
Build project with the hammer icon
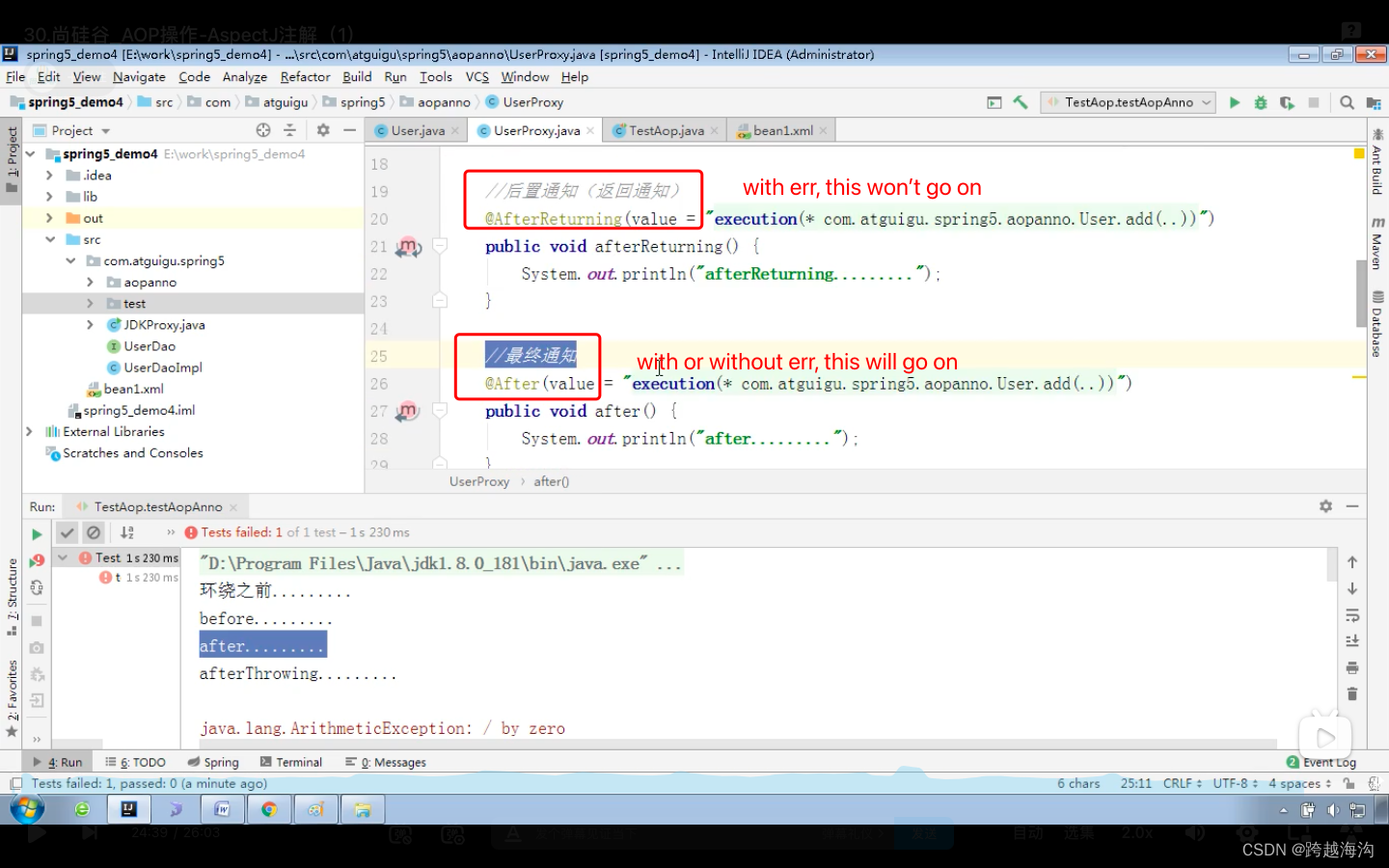pyautogui.click(x=1021, y=102)
